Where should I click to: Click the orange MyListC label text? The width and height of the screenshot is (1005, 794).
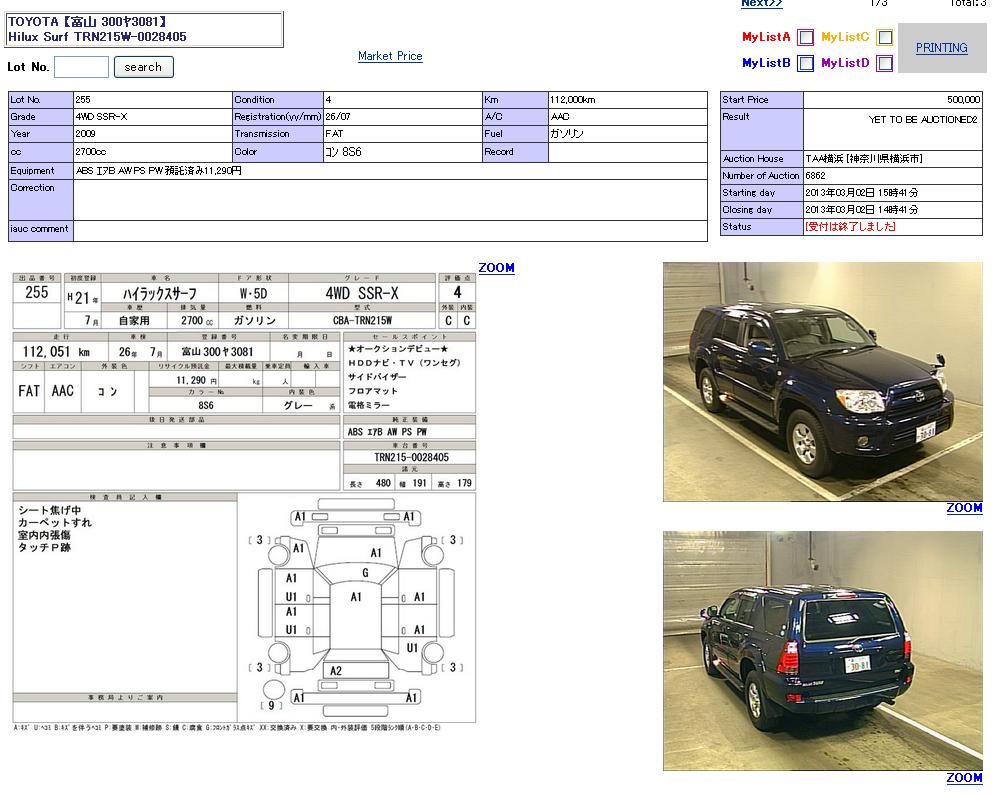(845, 37)
